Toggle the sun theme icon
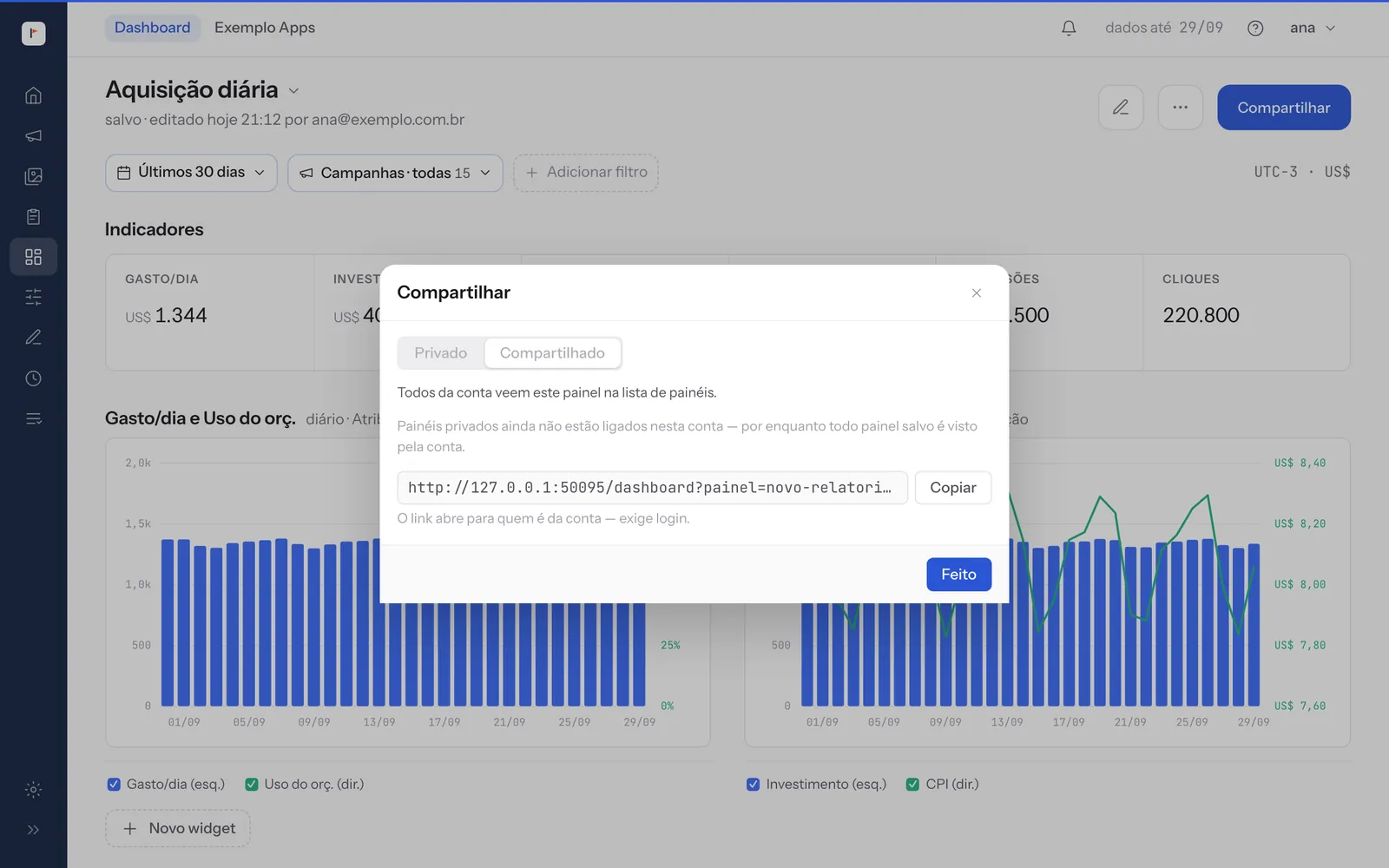The image size is (1389, 868). [33, 789]
